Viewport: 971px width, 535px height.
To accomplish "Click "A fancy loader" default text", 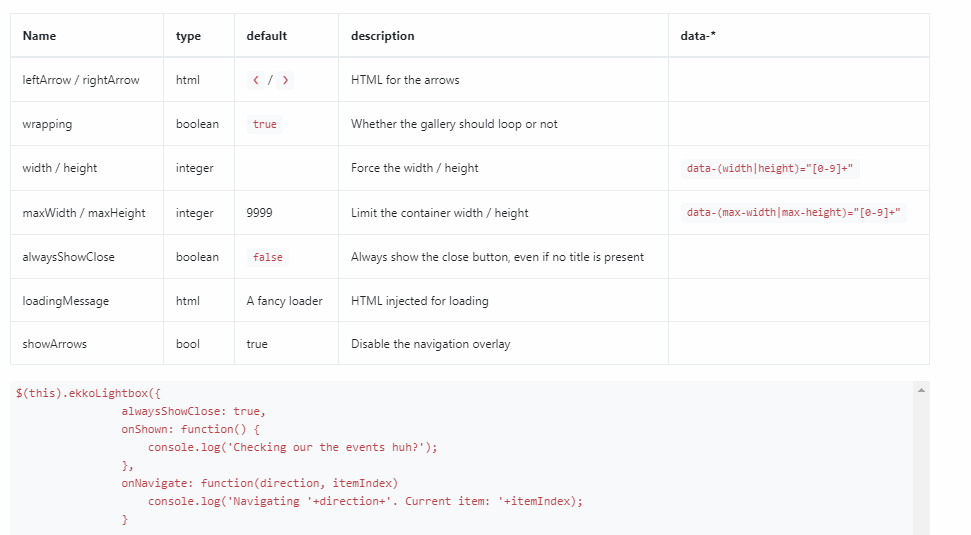I will [x=284, y=301].
